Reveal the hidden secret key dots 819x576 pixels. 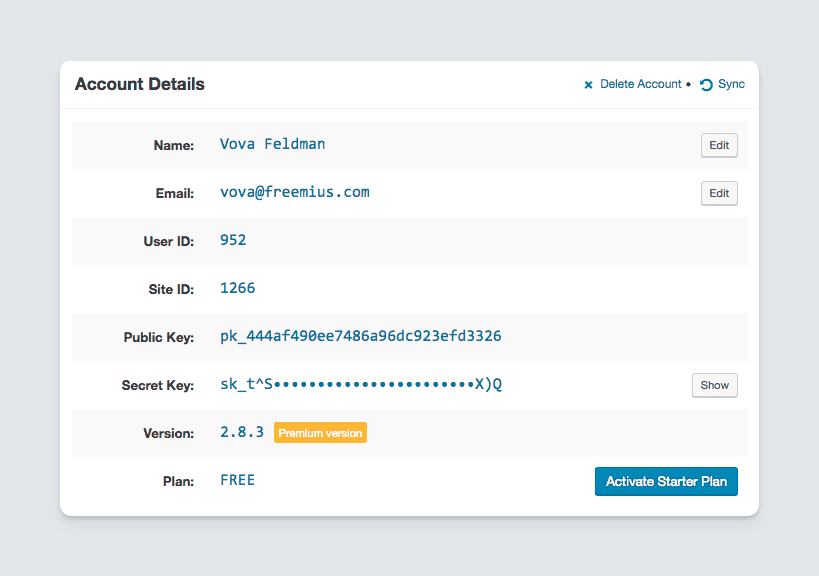(x=714, y=385)
